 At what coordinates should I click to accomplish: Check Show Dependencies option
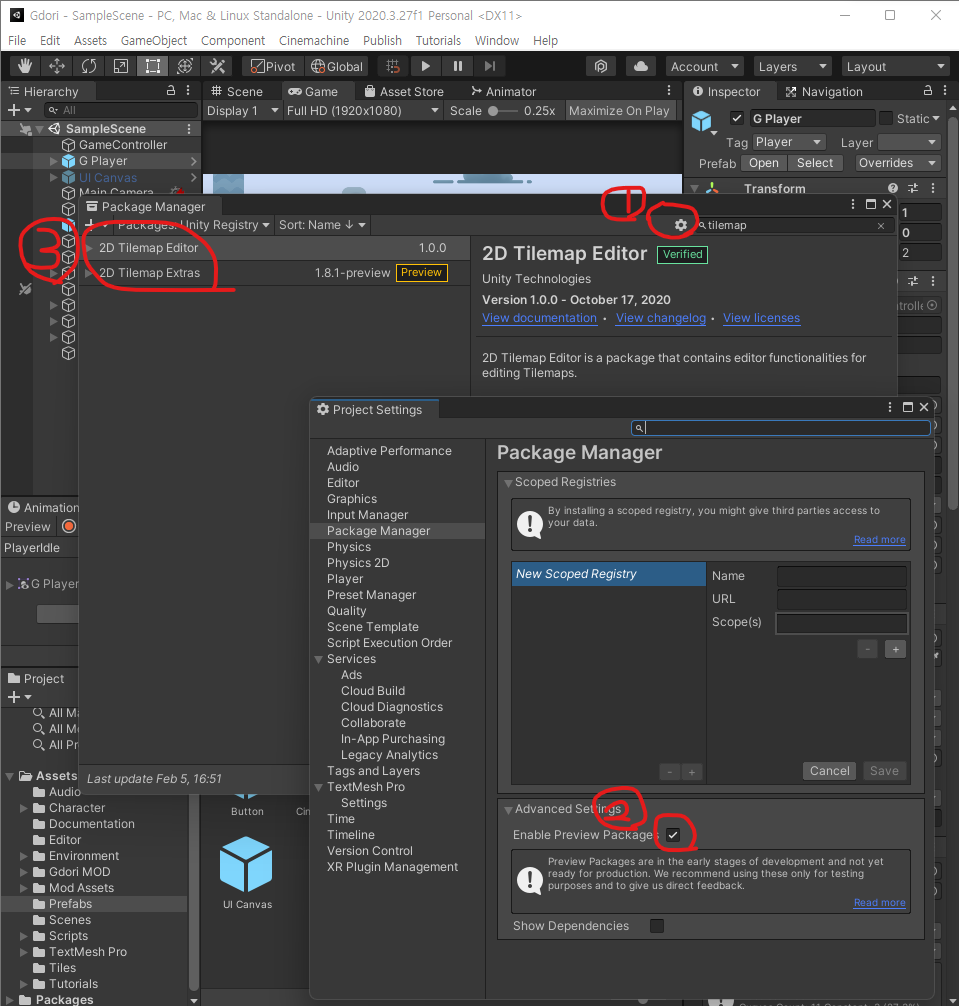pyautogui.click(x=657, y=926)
